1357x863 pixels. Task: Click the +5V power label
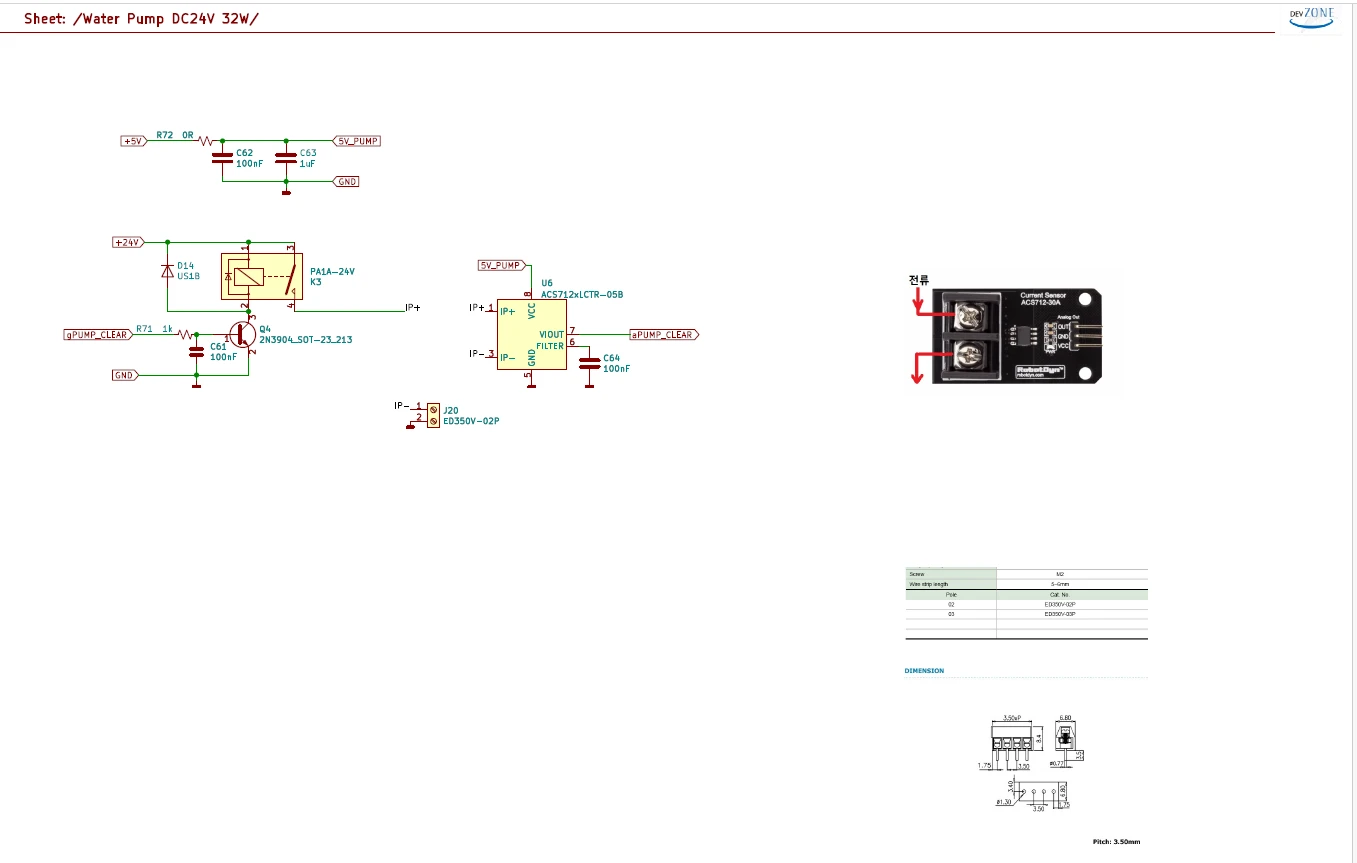[x=134, y=141]
